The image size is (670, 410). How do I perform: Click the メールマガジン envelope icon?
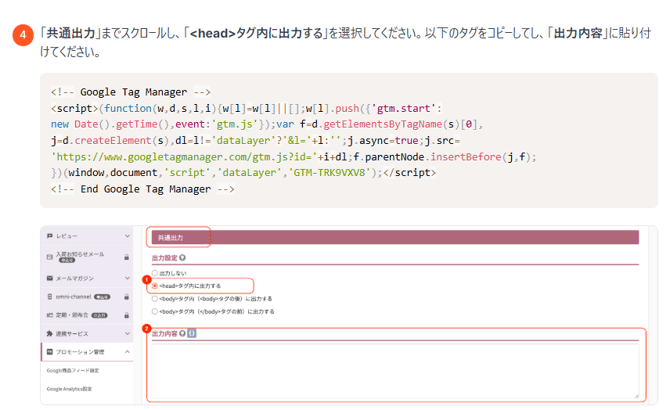coord(50,276)
